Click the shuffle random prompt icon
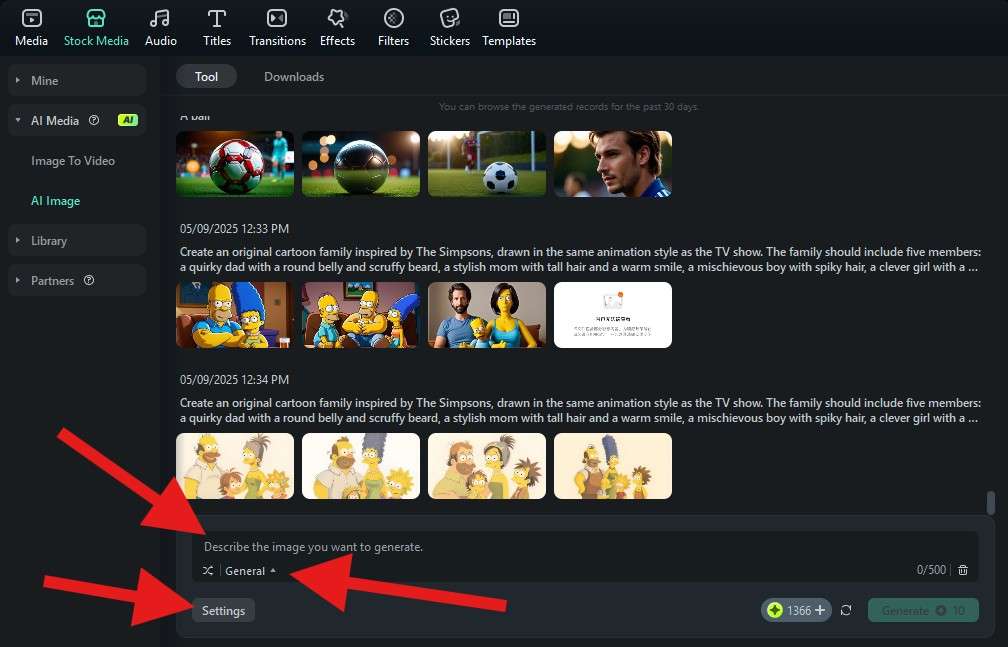 click(x=208, y=570)
